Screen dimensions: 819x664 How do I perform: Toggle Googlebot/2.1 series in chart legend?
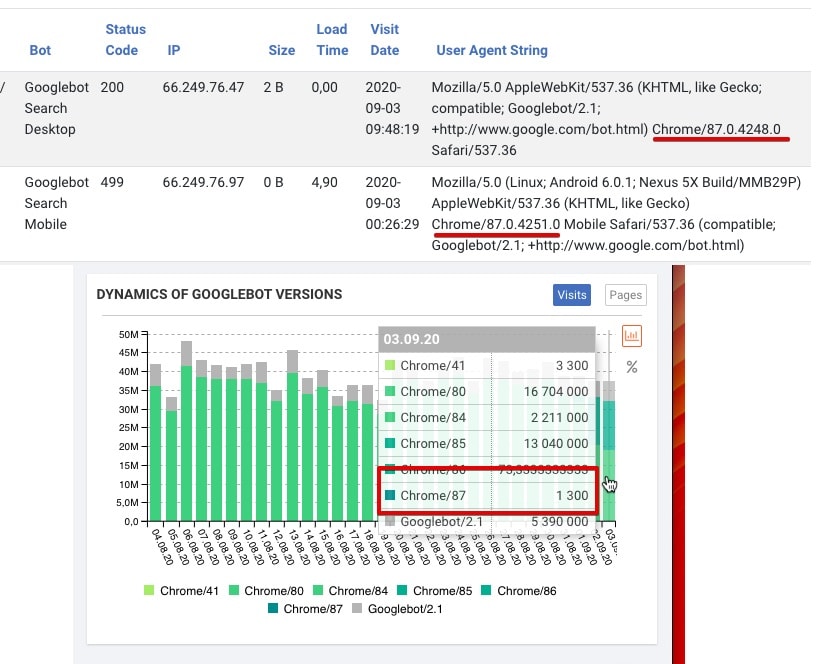click(397, 609)
